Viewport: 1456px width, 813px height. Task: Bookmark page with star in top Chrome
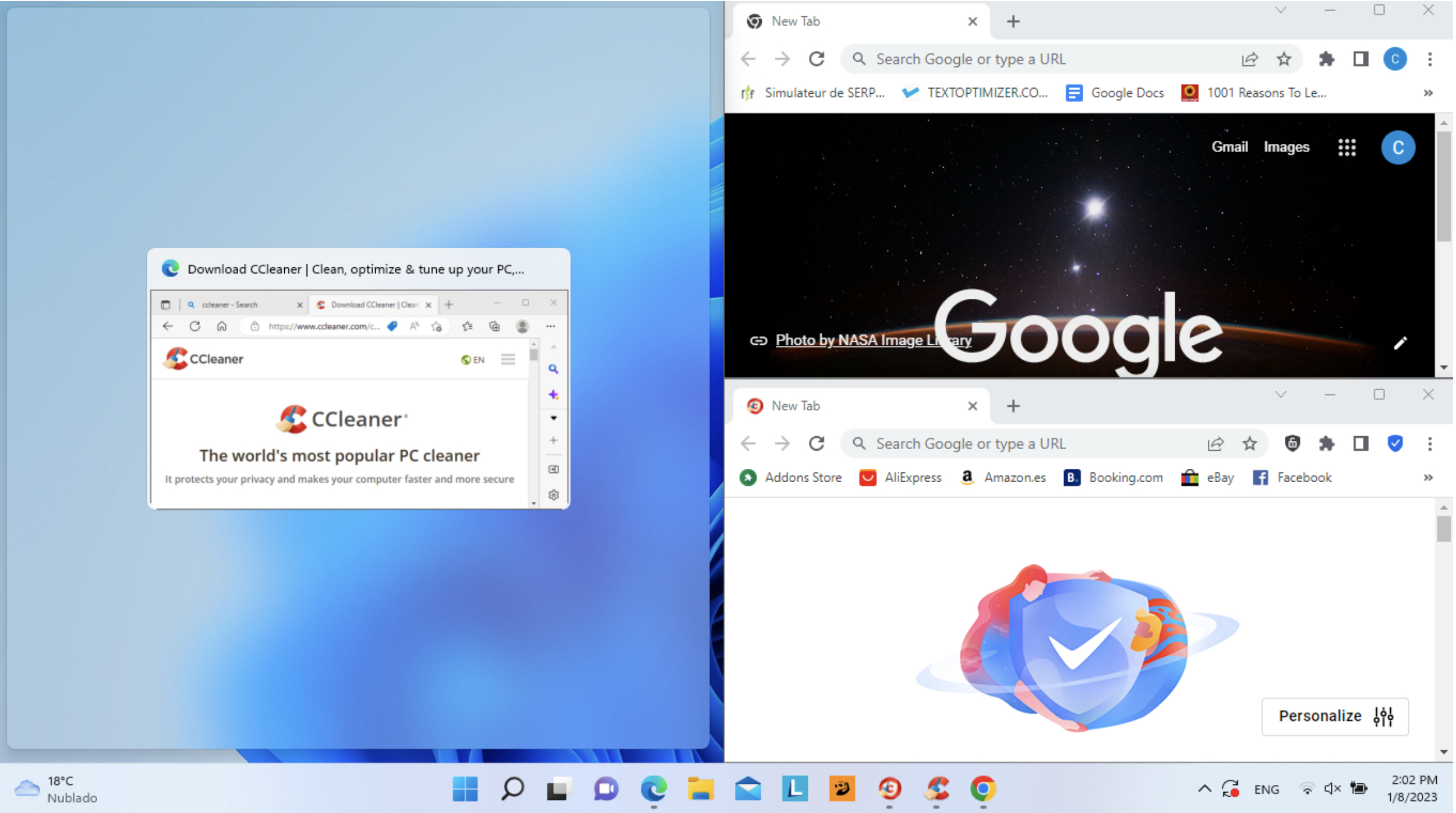click(1284, 59)
